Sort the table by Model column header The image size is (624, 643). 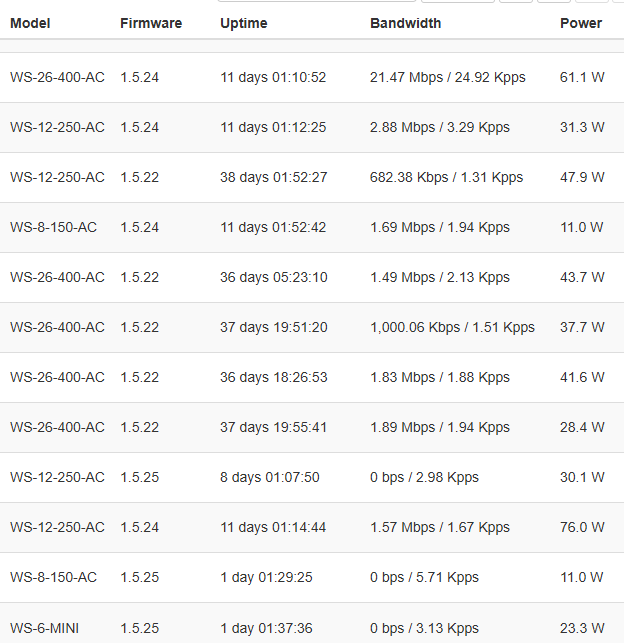pos(30,23)
